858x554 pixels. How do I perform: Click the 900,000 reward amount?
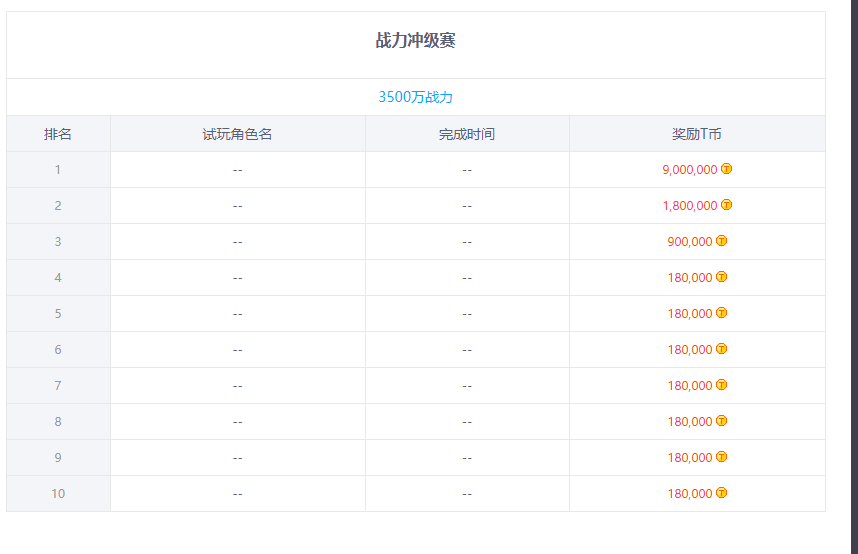(x=689, y=242)
